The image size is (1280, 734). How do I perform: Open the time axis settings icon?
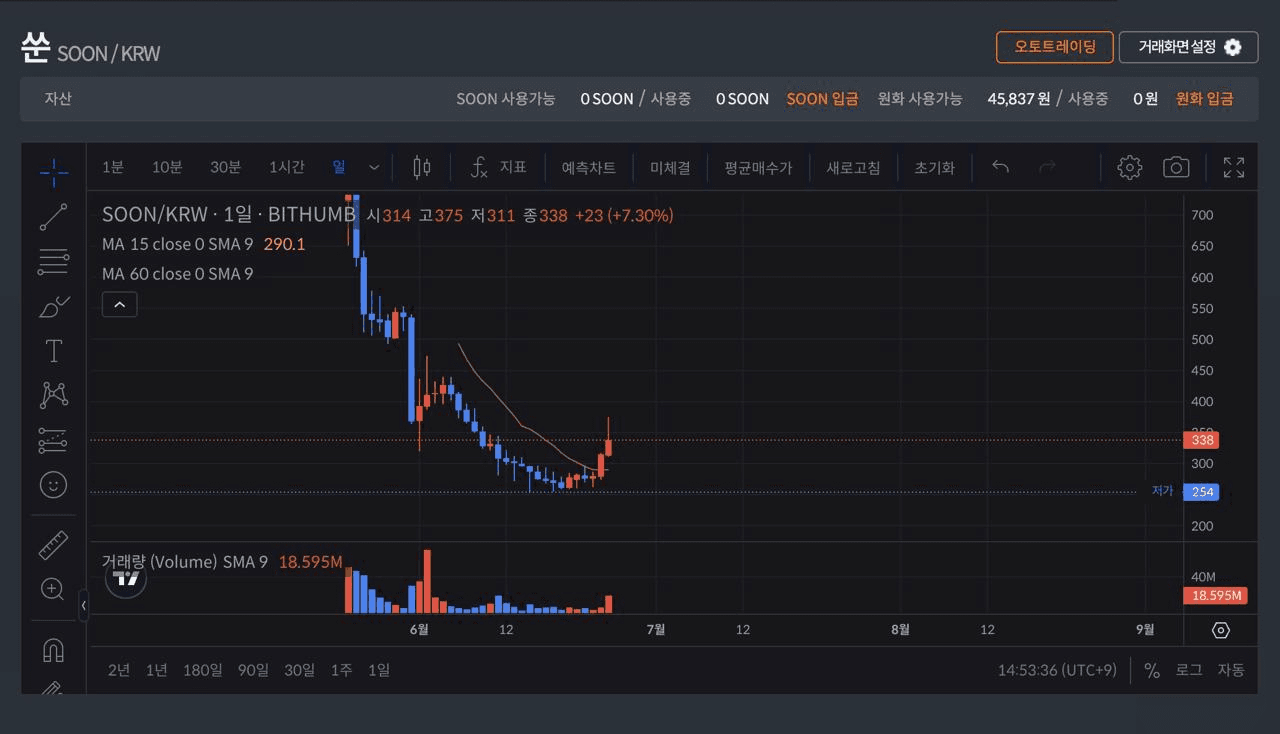click(x=1221, y=630)
